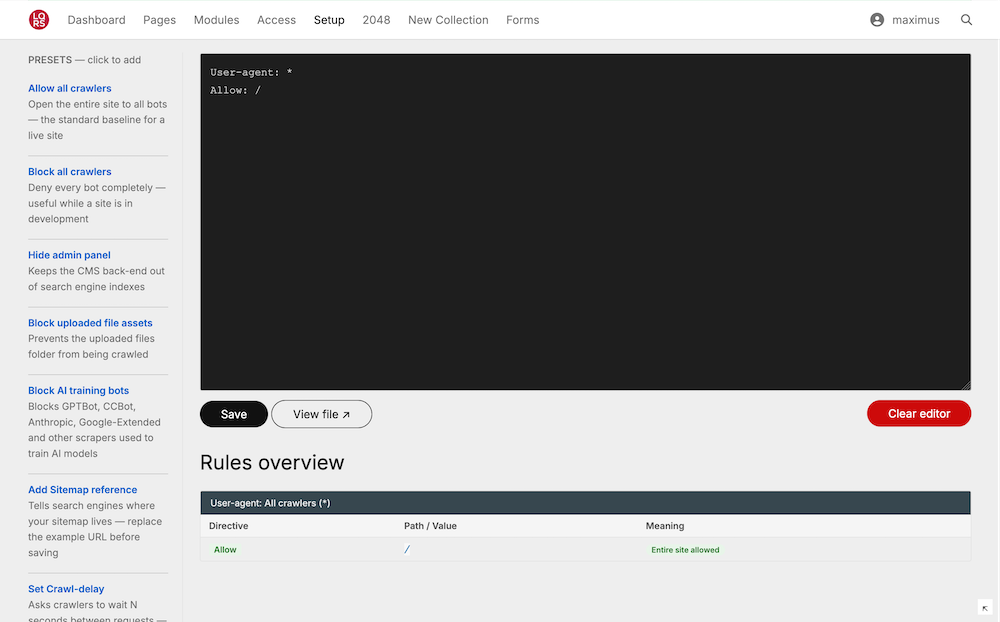Go to the Pages menu
The image size is (1000, 622).
pos(159,20)
